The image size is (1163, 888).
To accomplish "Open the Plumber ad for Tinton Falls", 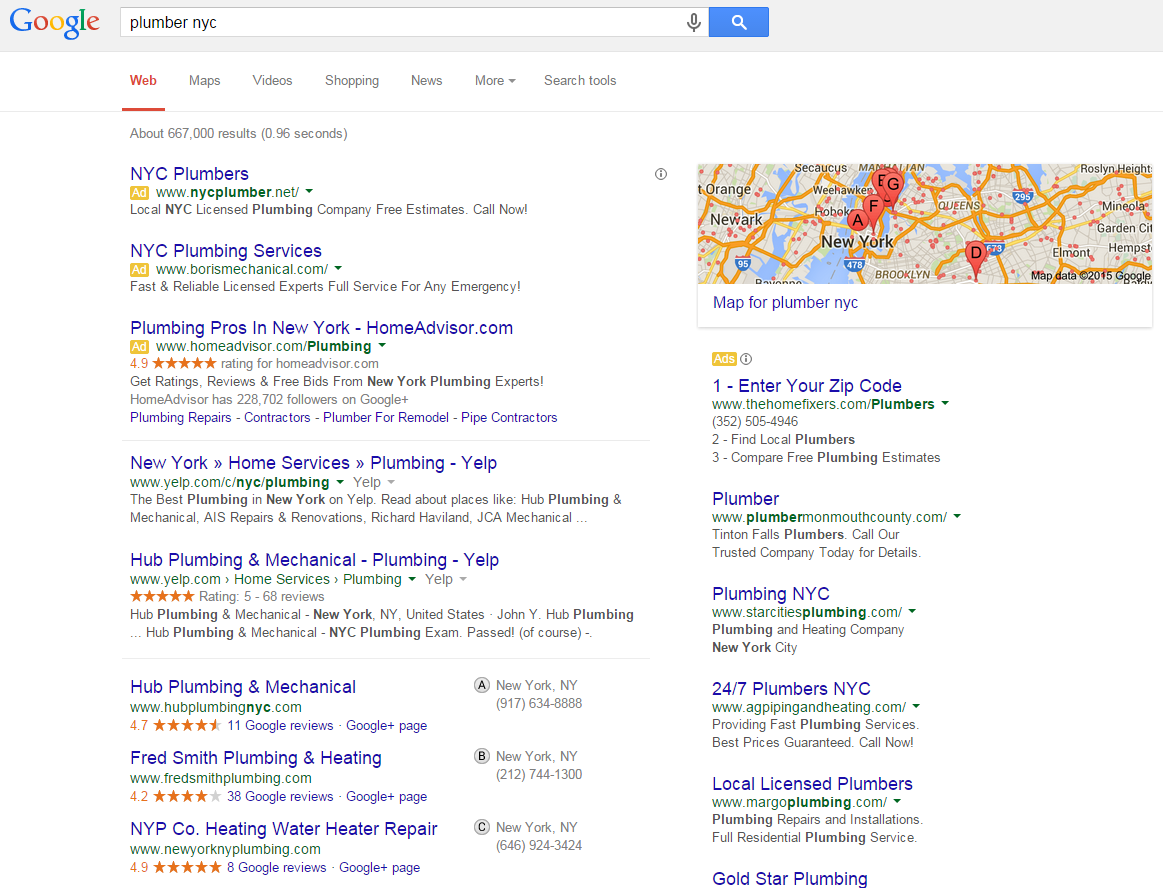I will [745, 499].
